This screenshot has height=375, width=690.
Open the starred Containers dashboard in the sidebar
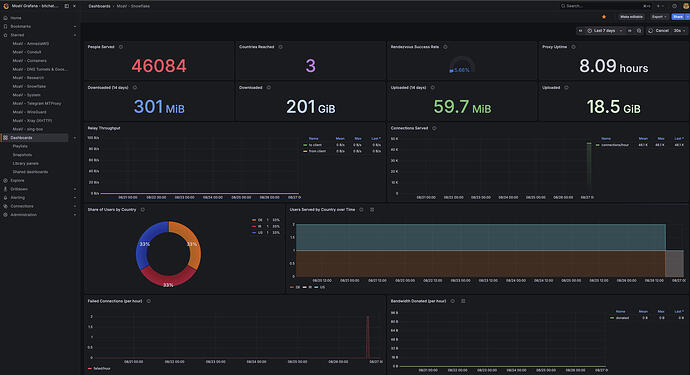[29, 61]
